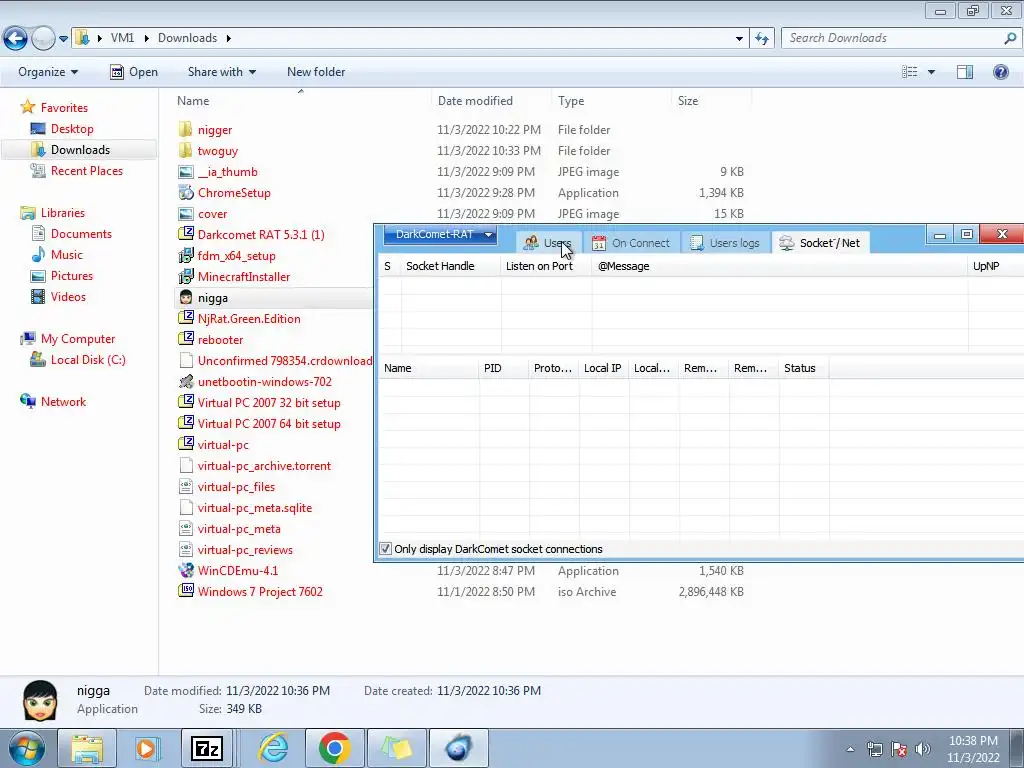The image size is (1024, 768).
Task: Click the Forward navigation arrow
Action: point(43,39)
